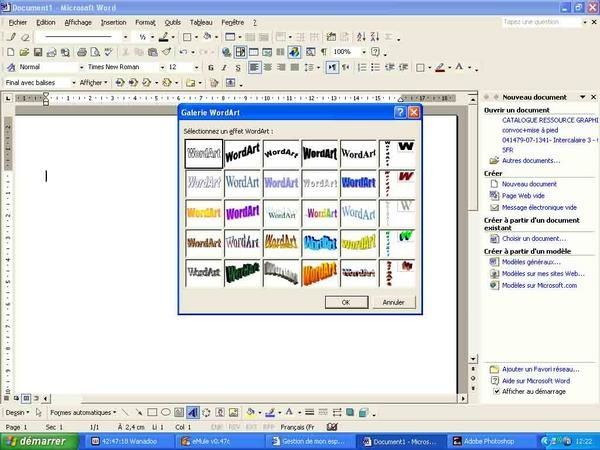This screenshot has width=600, height=450.
Task: Click the Open folder toolbar icon
Action: tap(24, 52)
